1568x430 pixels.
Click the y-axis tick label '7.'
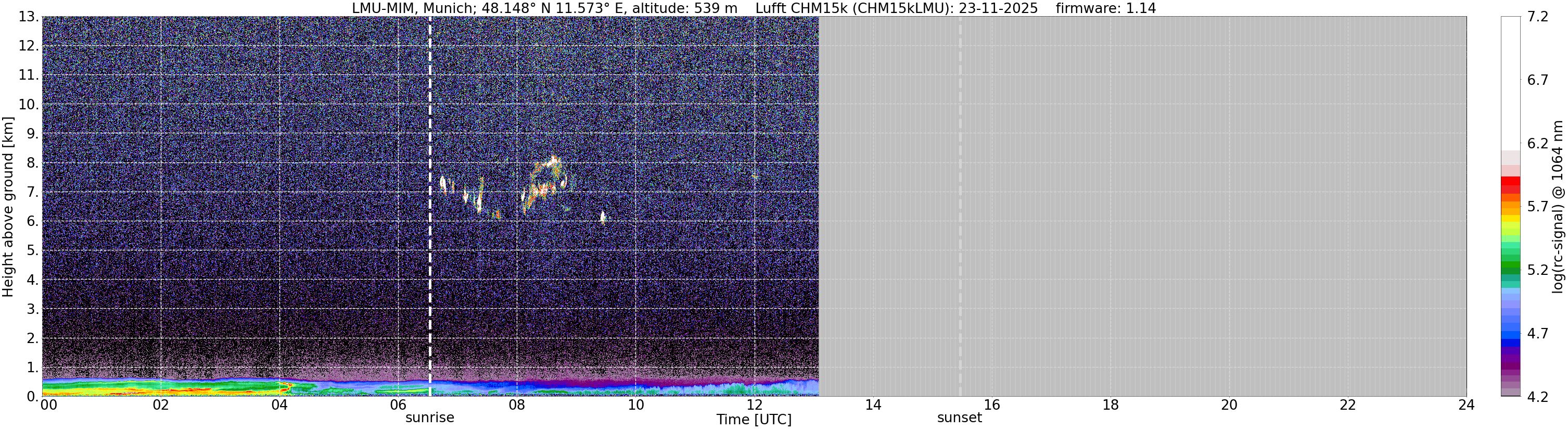coord(33,193)
